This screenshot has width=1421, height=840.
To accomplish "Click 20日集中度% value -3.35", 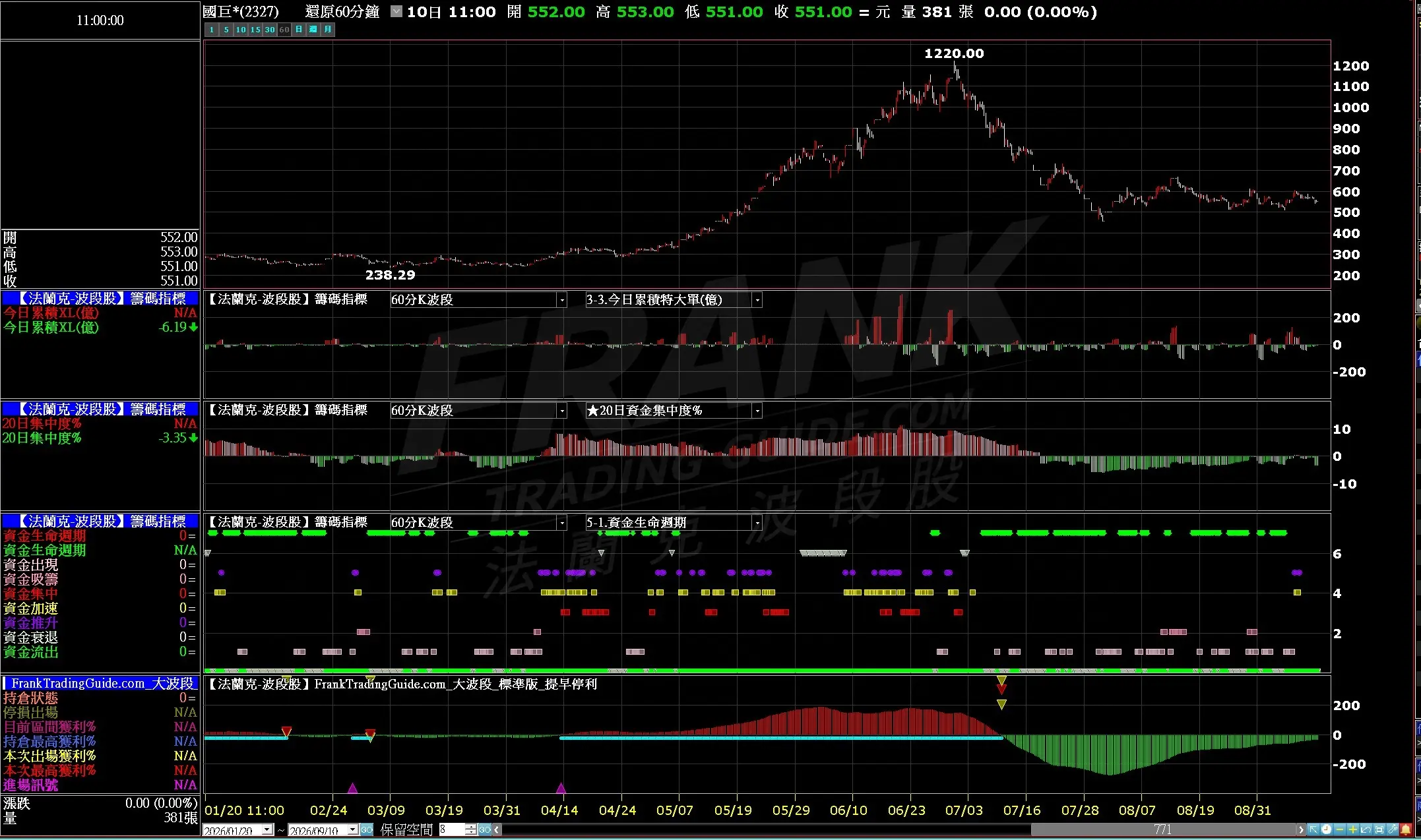I will point(173,438).
